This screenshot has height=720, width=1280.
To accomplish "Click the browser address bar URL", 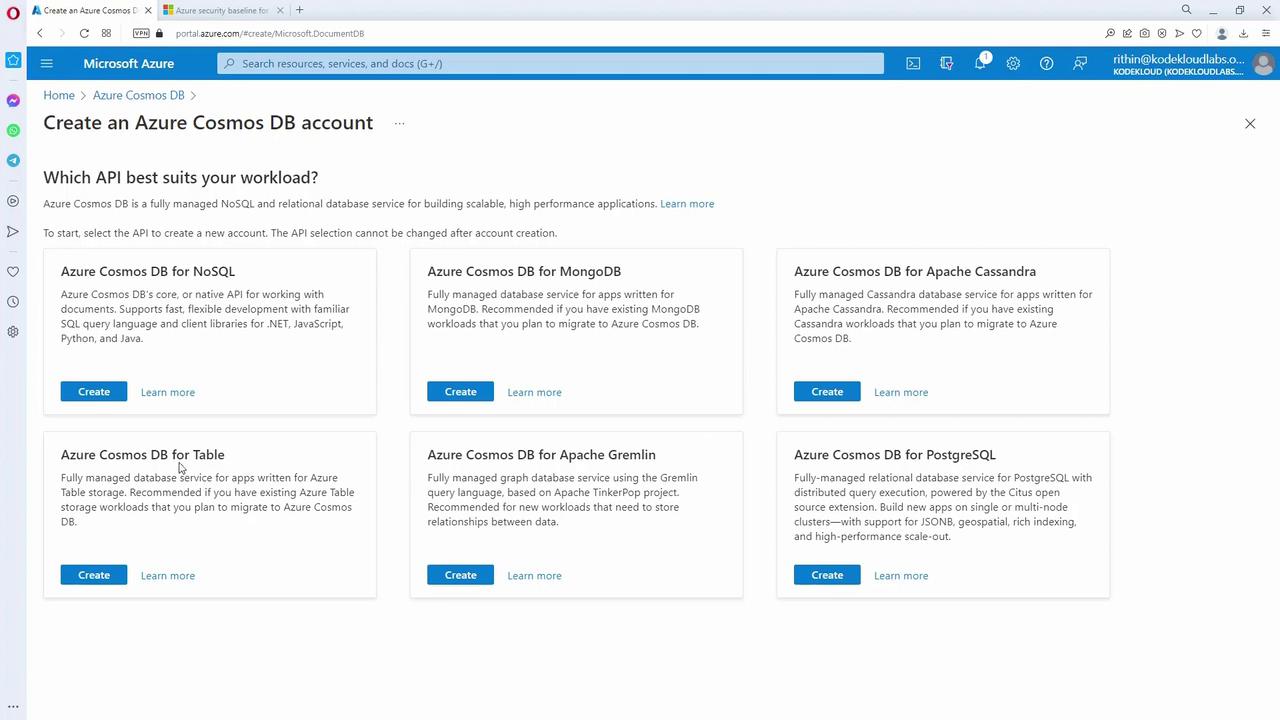I will [x=270, y=33].
